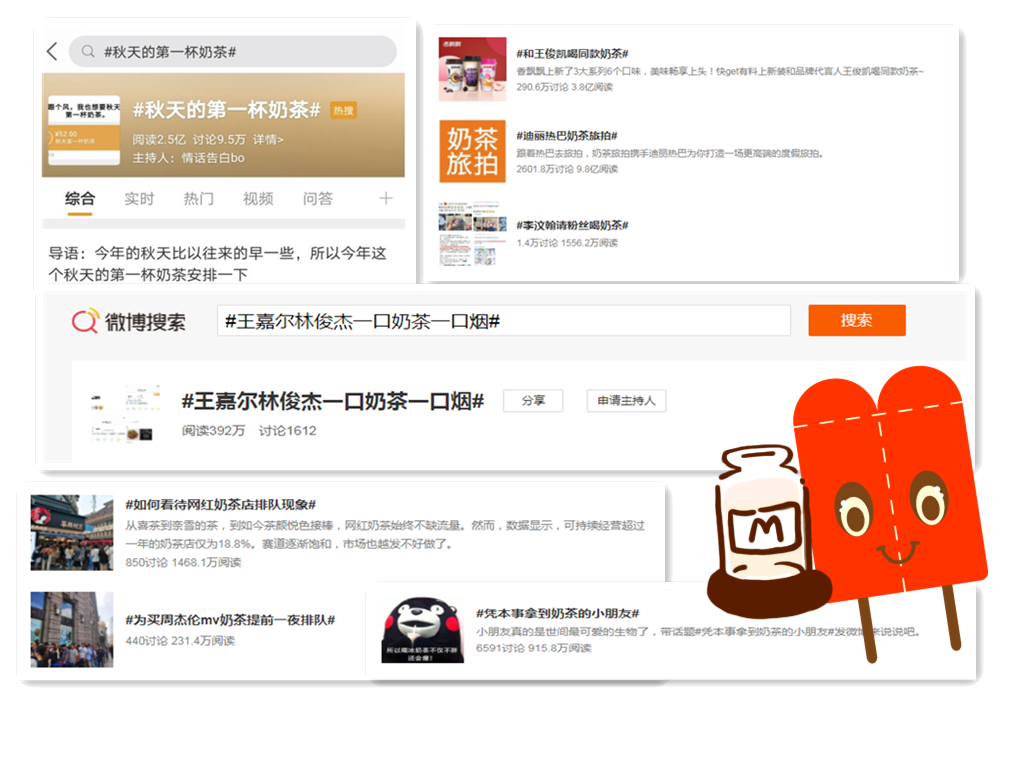Open the black bear thumbnail for 凭本事拿到奶茶的小朋友
The width and height of the screenshot is (1024, 768).
pyautogui.click(x=423, y=630)
